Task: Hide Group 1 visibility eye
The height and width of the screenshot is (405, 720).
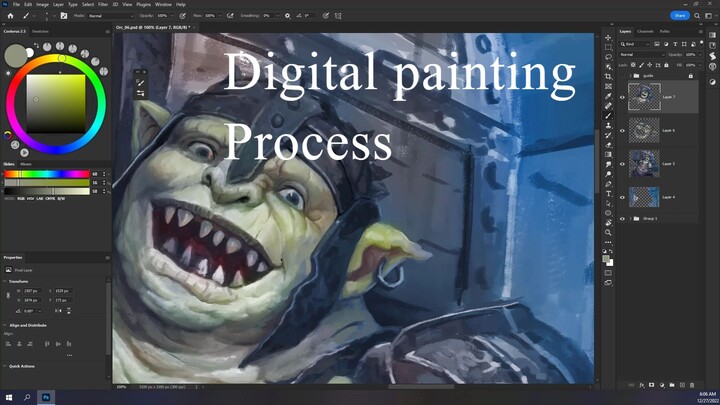Action: [622, 219]
